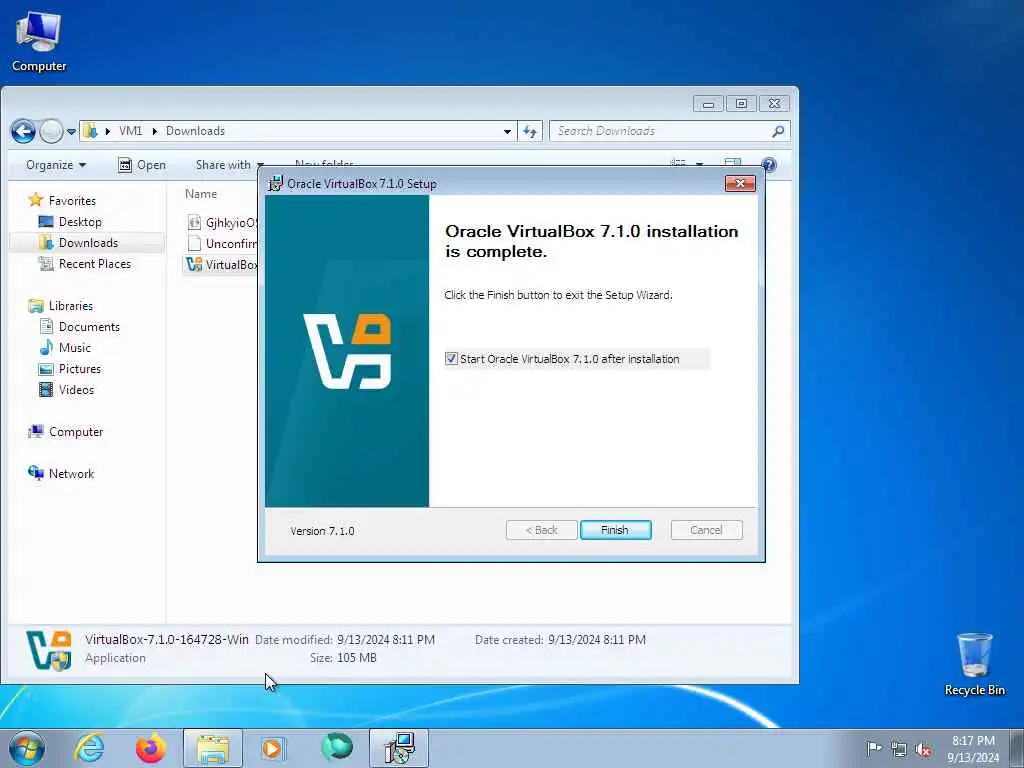This screenshot has width=1024, height=768.
Task: Select the VirtualBox installer file in the list
Action: (x=222, y=264)
